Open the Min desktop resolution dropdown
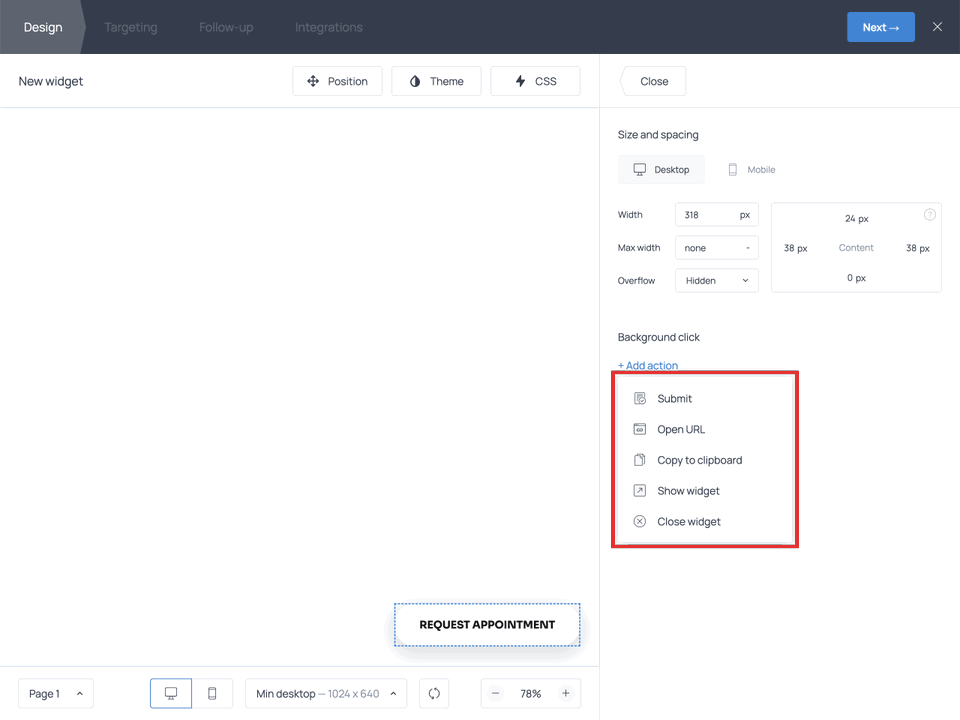This screenshot has width=960, height=720. pos(326,694)
